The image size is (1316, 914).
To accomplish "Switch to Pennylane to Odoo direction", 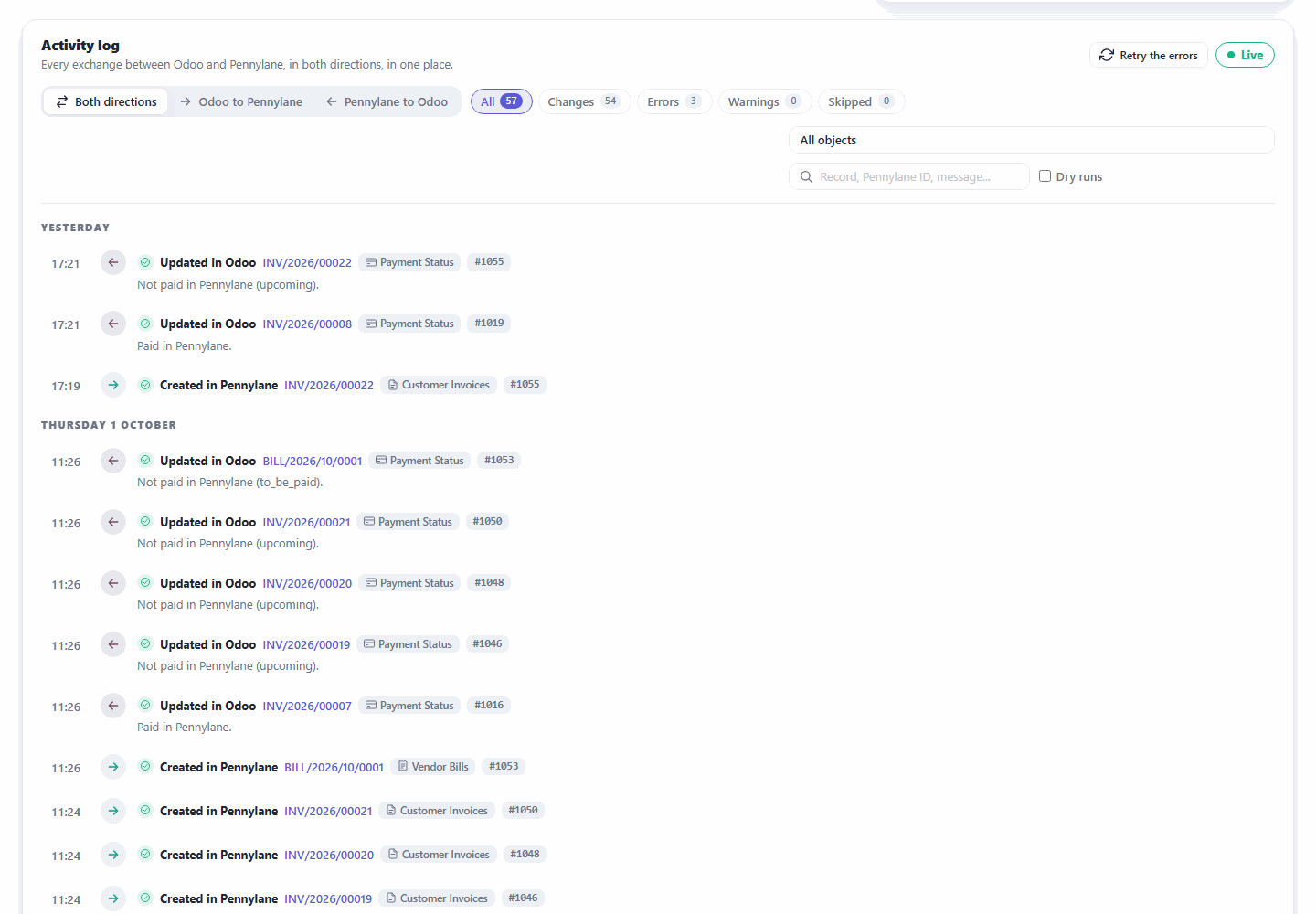I will (x=387, y=101).
